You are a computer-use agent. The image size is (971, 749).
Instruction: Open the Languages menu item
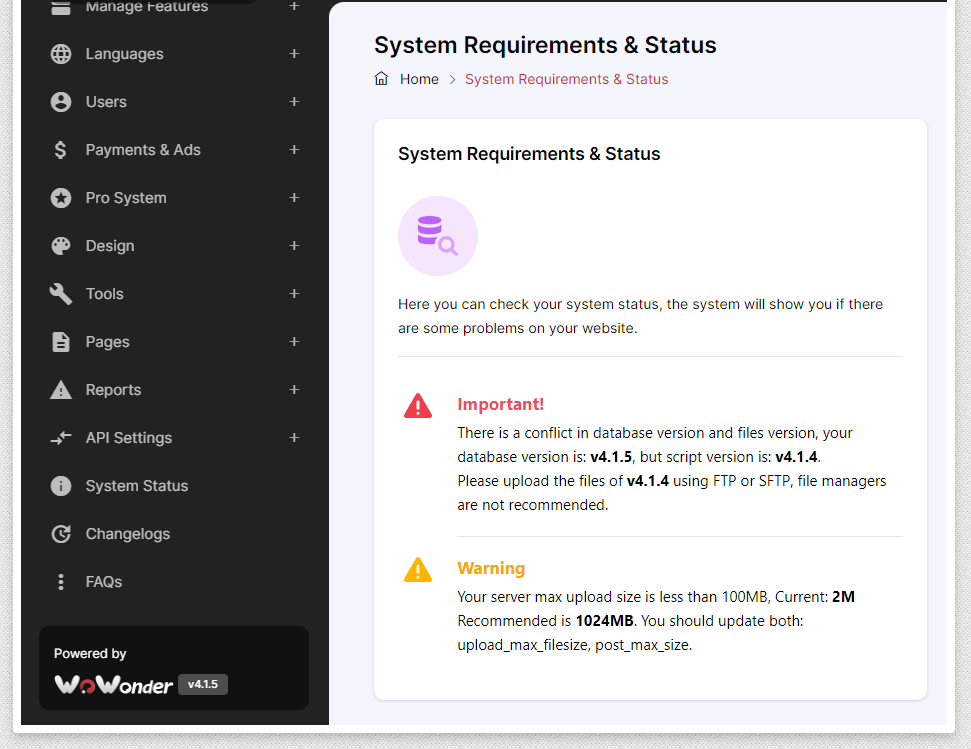tap(124, 54)
